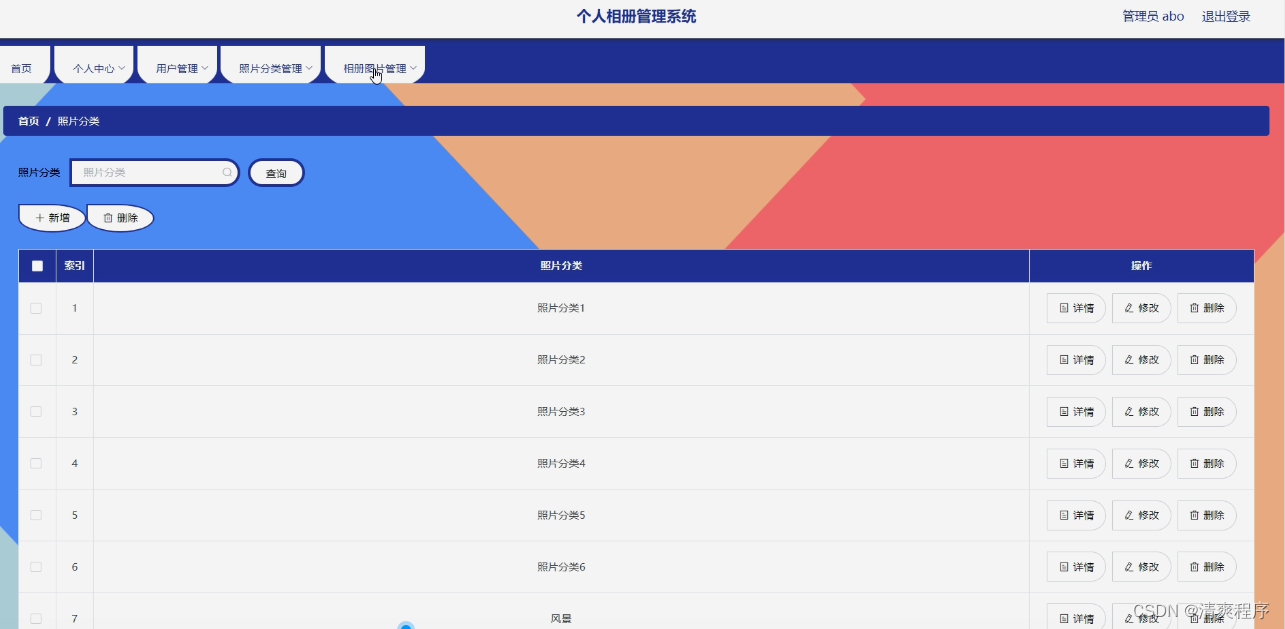Click 删除 for row 照片分类4

pos(1206,464)
